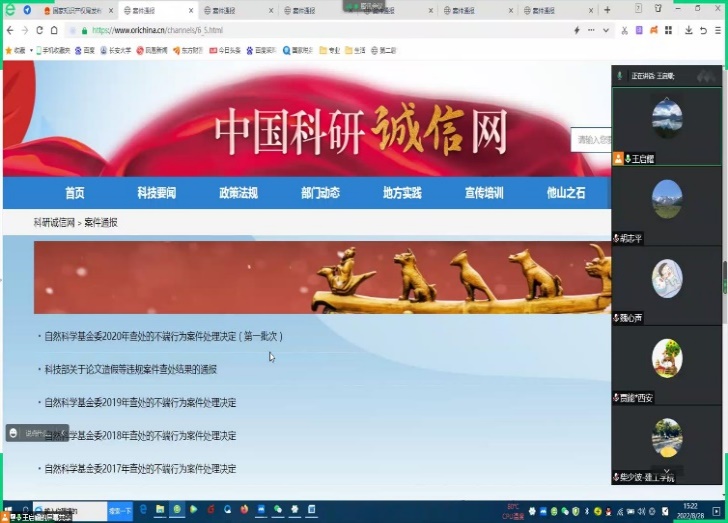Open Firefox from the Windows taskbar
This screenshot has width=728, height=523.
click(x=243, y=509)
